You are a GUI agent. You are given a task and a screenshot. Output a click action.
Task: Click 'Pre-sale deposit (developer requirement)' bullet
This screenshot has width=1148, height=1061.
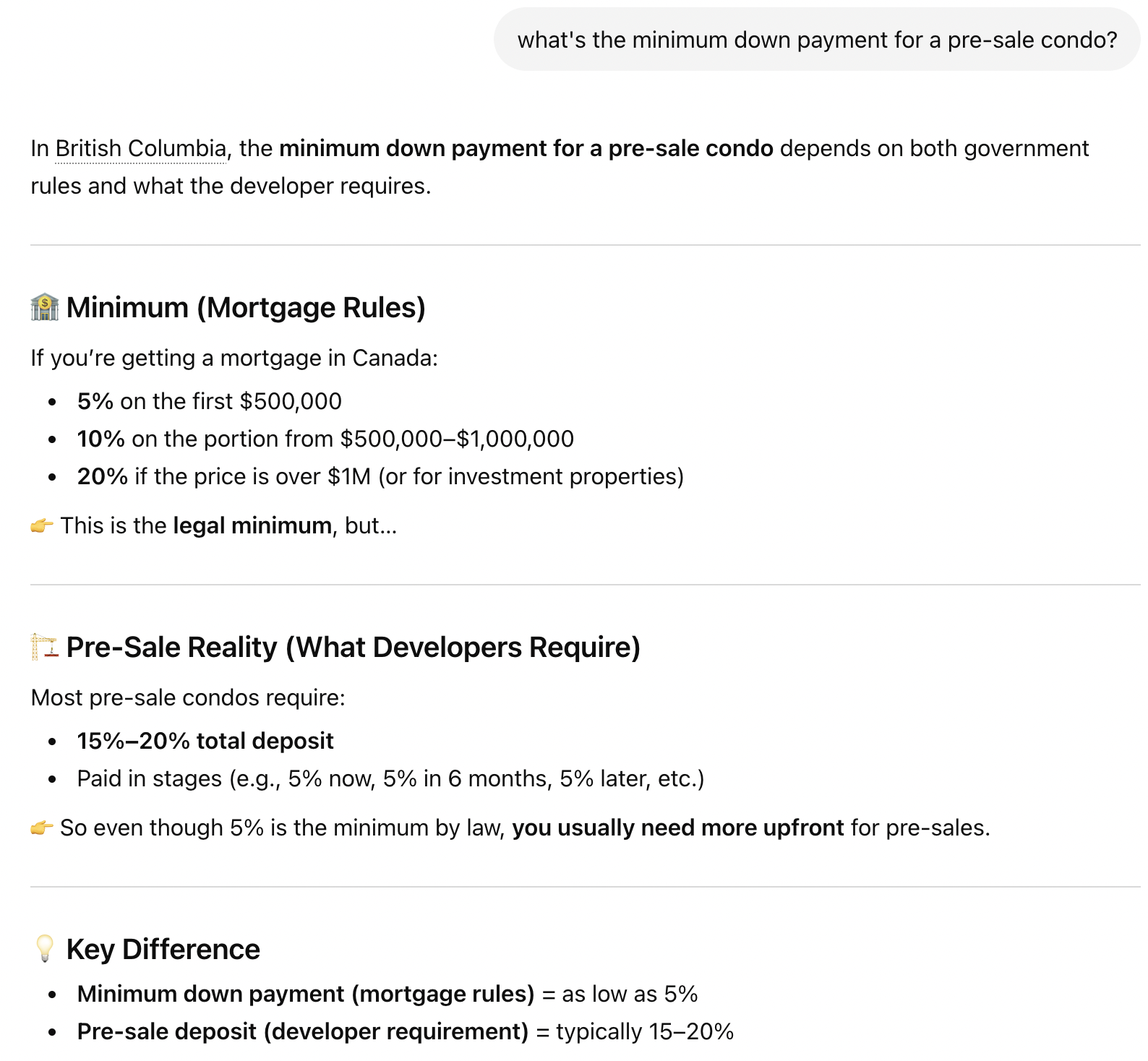coord(303,1031)
